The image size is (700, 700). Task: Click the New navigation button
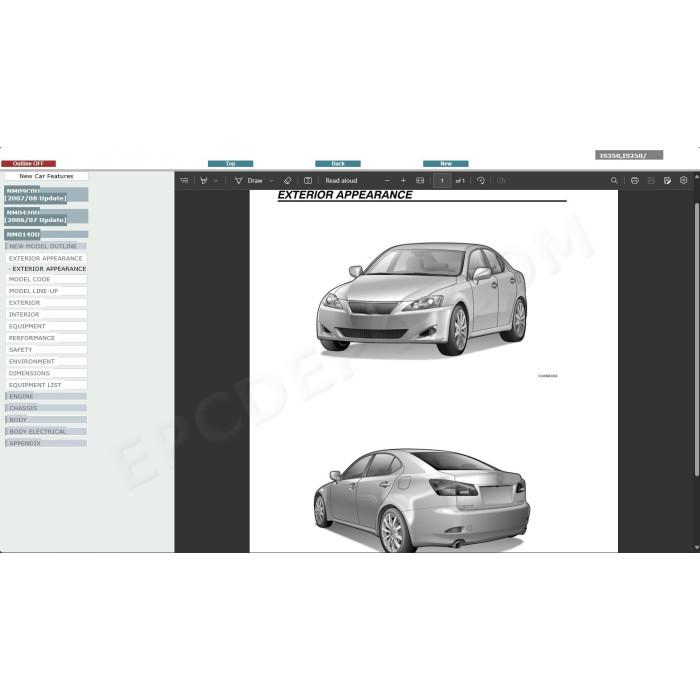tap(446, 163)
